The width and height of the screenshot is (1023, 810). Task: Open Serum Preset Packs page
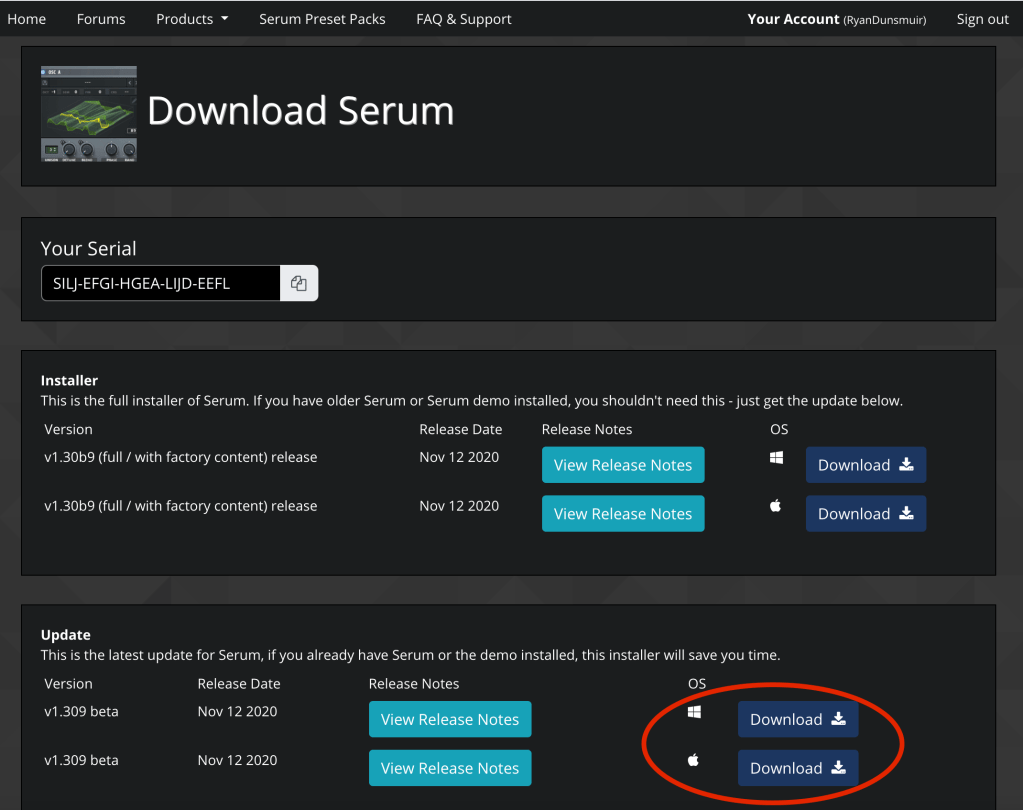(322, 19)
